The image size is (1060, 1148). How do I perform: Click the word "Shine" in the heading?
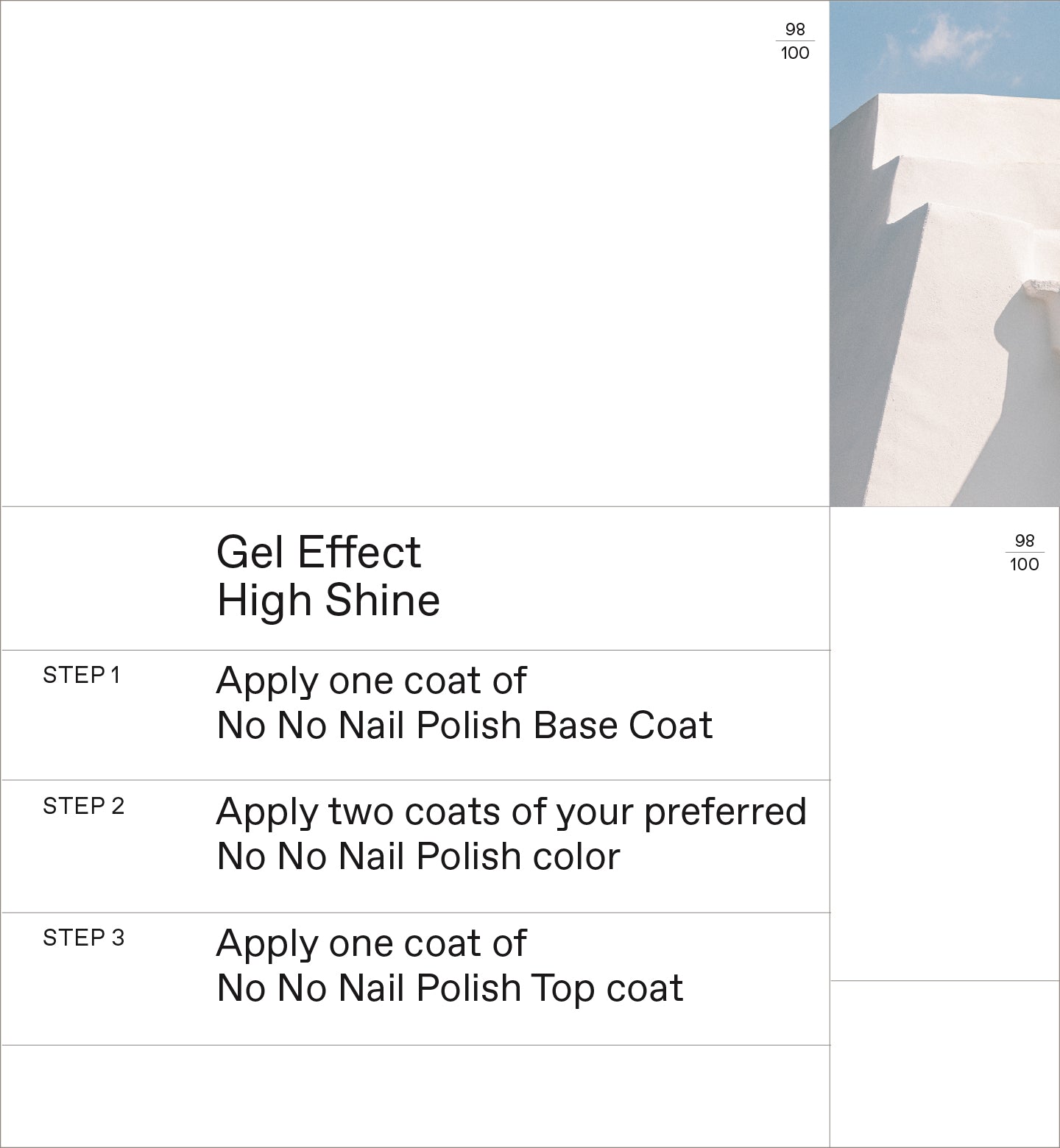383,600
